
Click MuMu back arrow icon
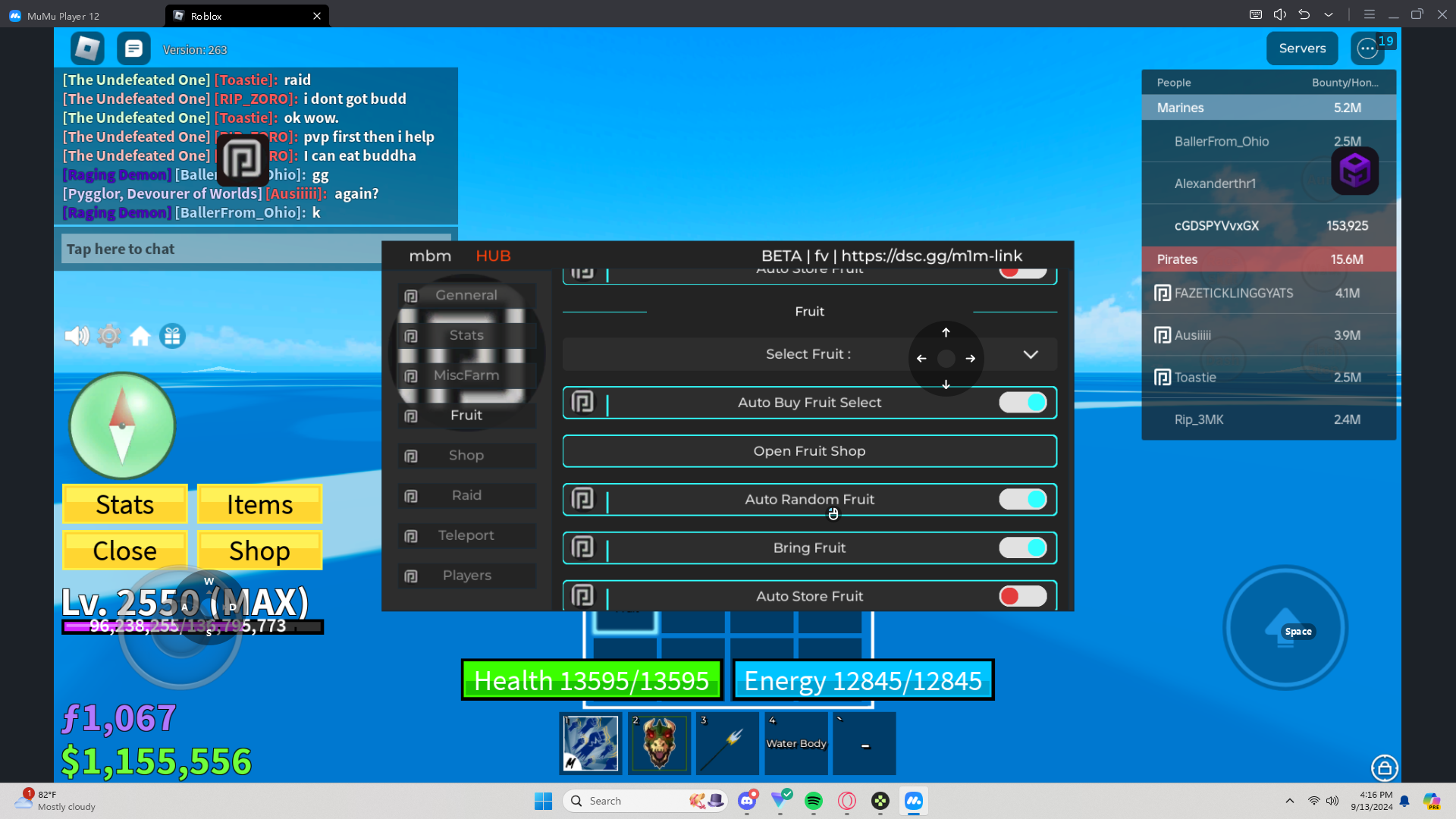[x=1304, y=14]
